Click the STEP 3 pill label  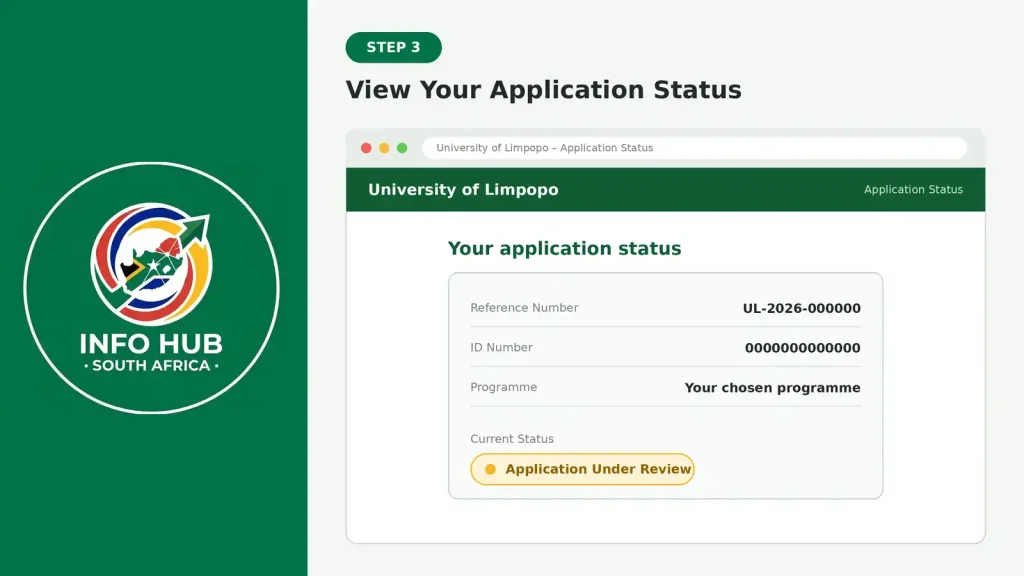(x=393, y=47)
